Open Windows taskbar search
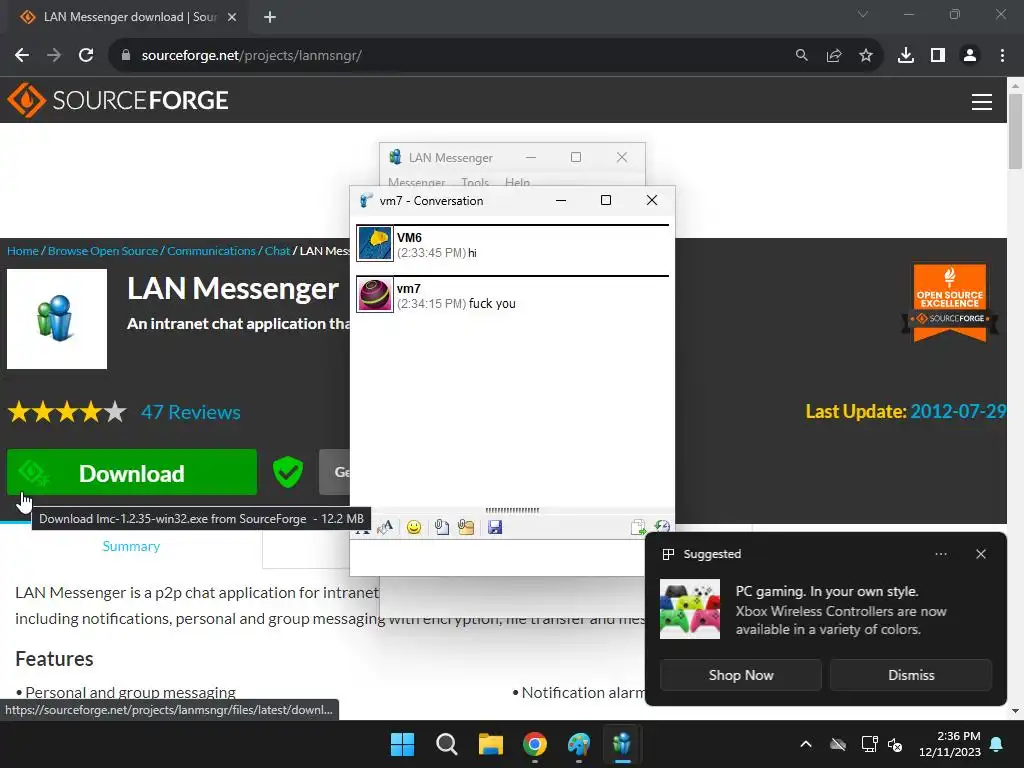Image resolution: width=1024 pixels, height=768 pixels. pos(447,744)
